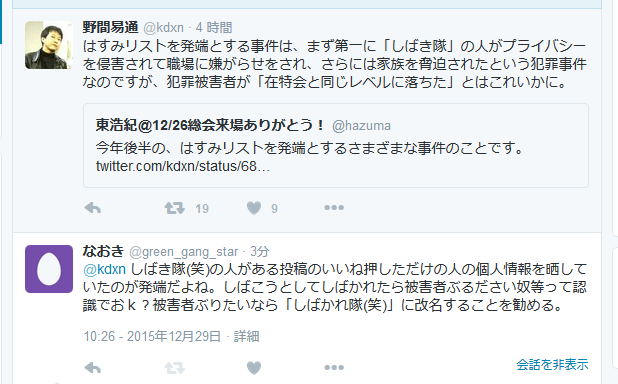Retweet the 野間易通 tweet
The width and height of the screenshot is (618, 384).
(x=175, y=208)
